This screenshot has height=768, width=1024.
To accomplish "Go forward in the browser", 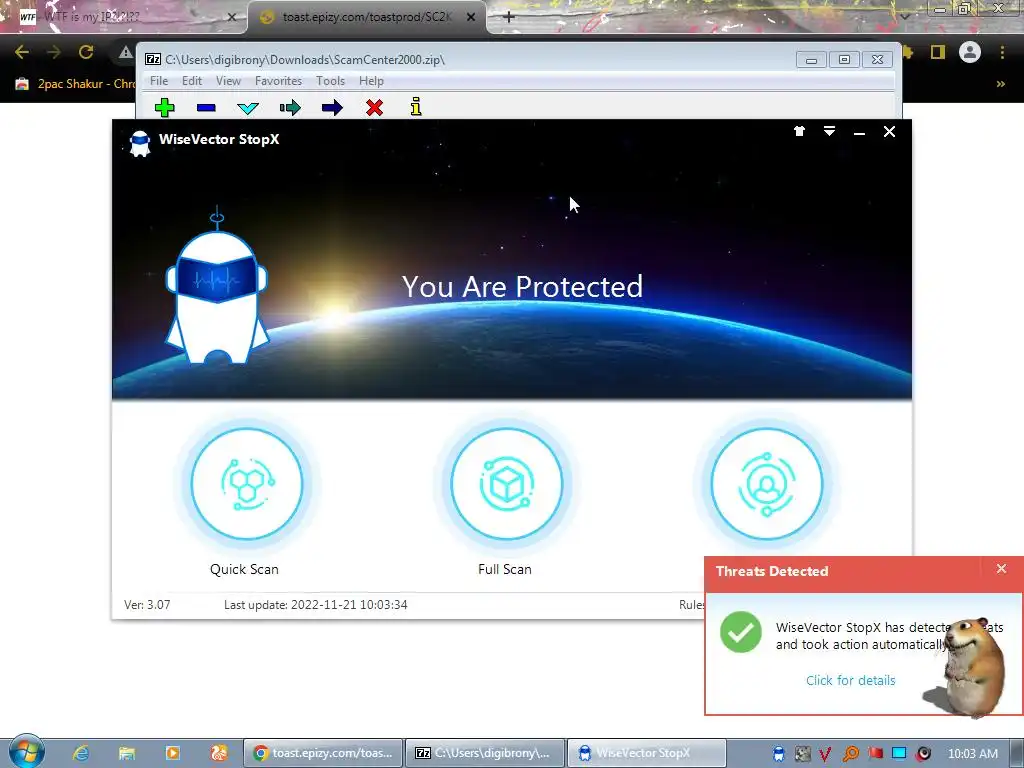I will coord(54,52).
